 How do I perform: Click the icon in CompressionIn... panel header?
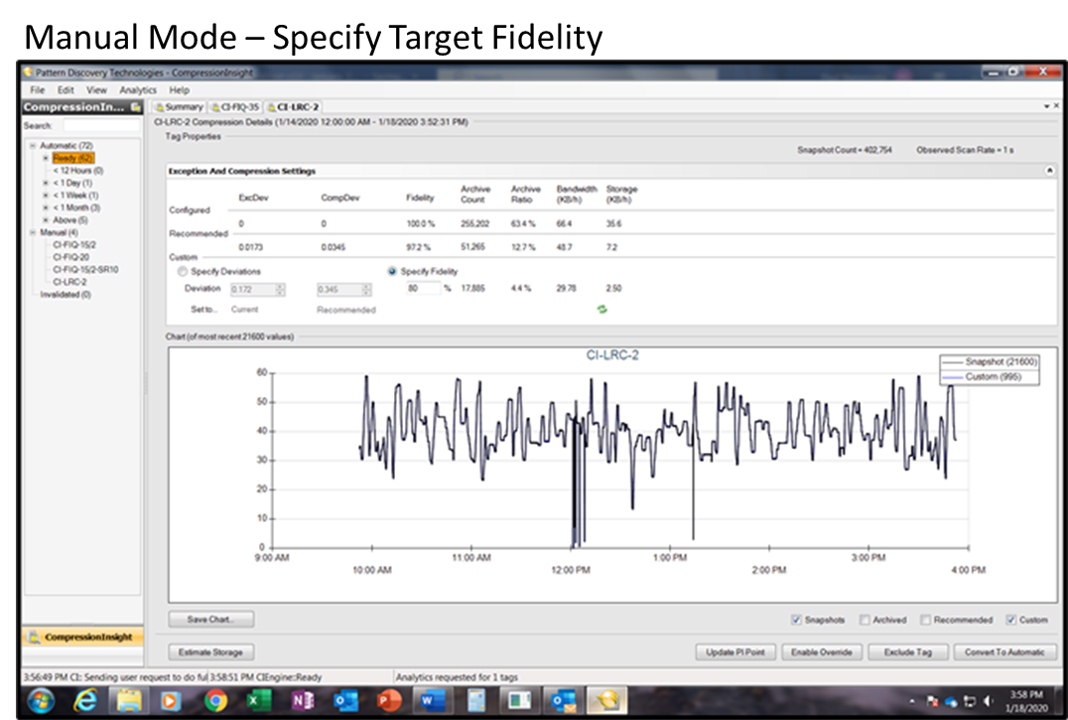136,107
